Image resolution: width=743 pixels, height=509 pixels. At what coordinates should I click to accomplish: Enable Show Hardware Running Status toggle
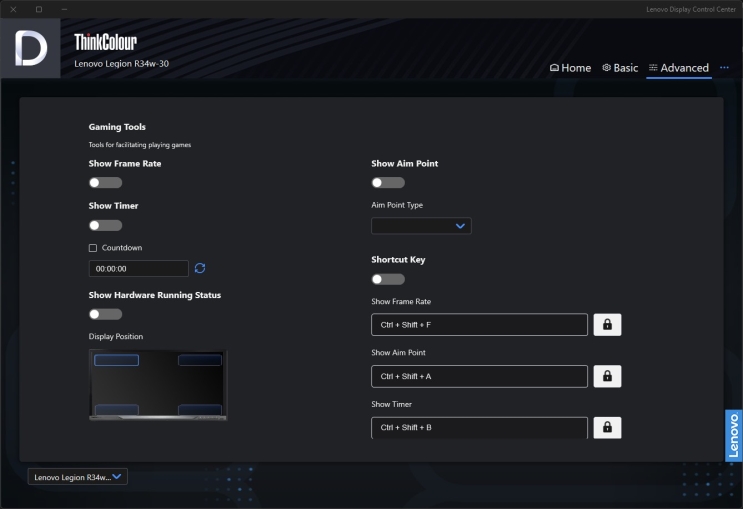pyautogui.click(x=105, y=314)
